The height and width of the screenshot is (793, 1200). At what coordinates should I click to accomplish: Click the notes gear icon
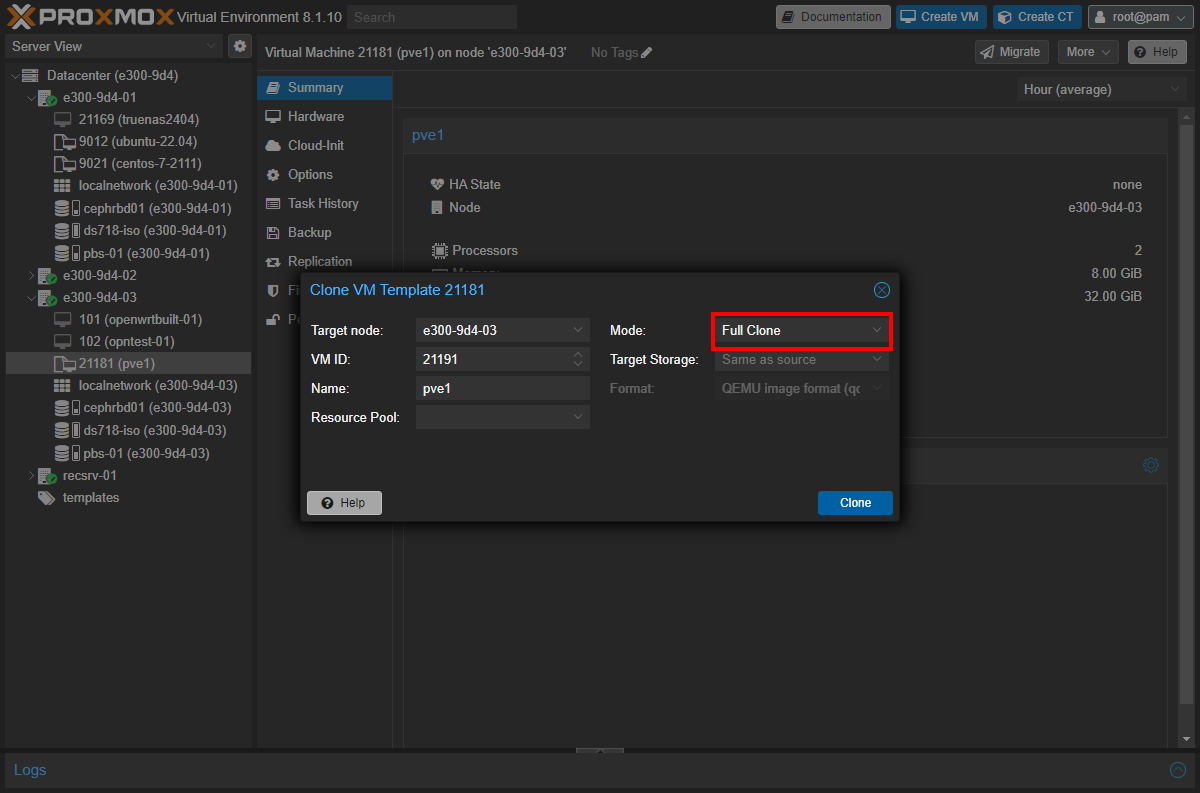(1151, 465)
